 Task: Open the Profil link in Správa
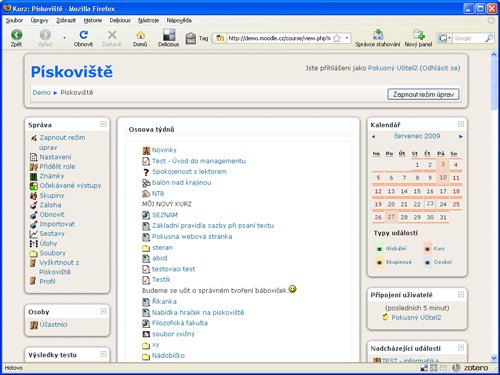coord(47,282)
